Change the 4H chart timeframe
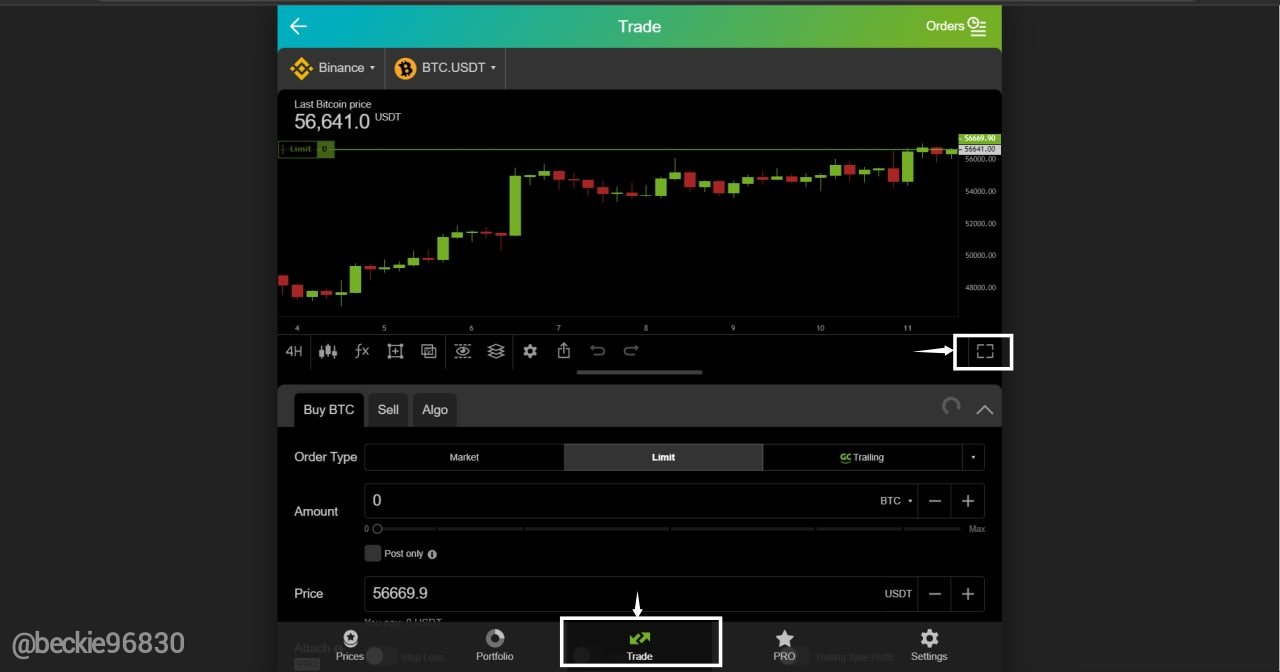This screenshot has height=672, width=1280. point(294,351)
